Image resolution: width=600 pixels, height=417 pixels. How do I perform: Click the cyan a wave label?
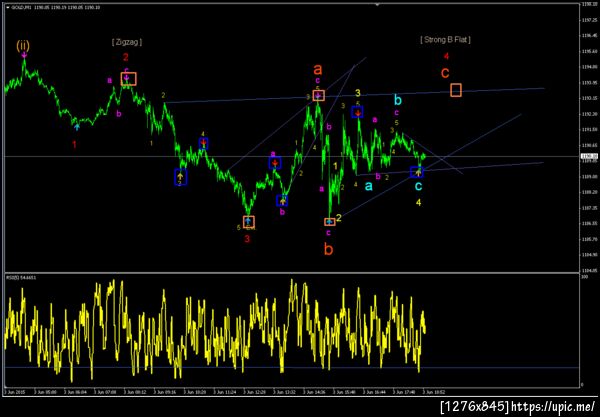(368, 186)
